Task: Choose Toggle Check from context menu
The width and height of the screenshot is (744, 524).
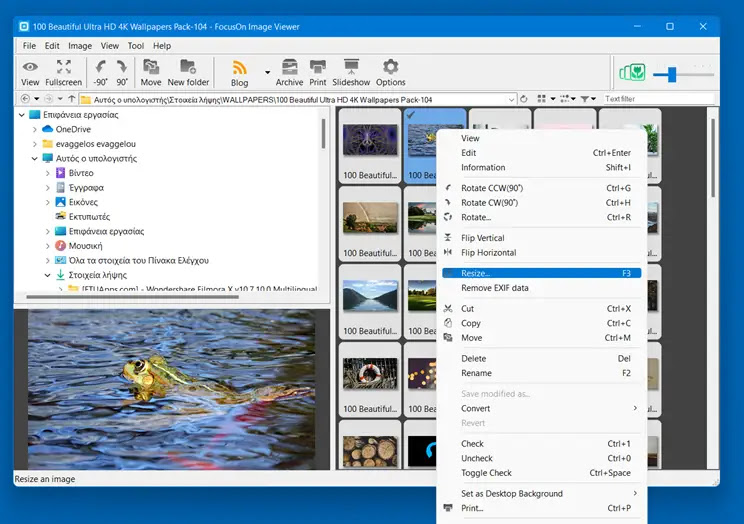Action: point(541,473)
